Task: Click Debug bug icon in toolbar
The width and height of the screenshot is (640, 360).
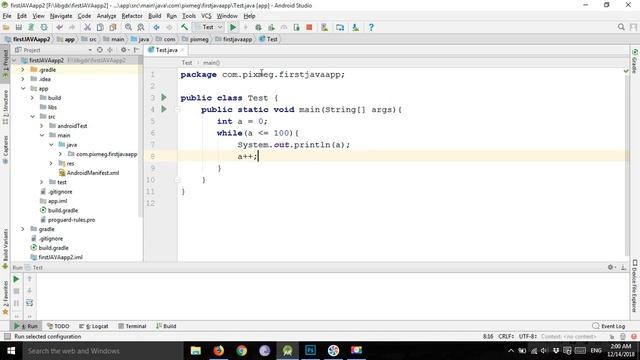Action: tap(258, 27)
